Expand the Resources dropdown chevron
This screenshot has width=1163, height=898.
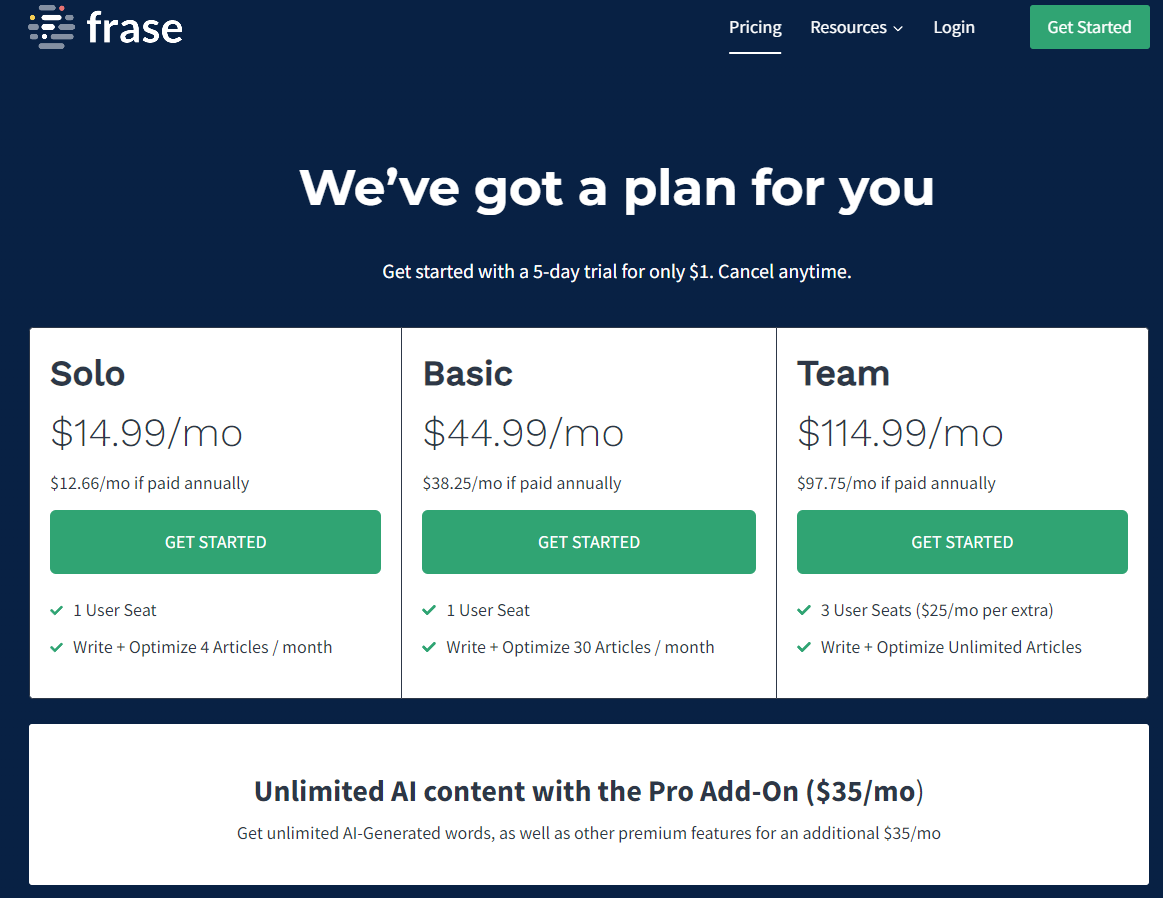pos(898,29)
